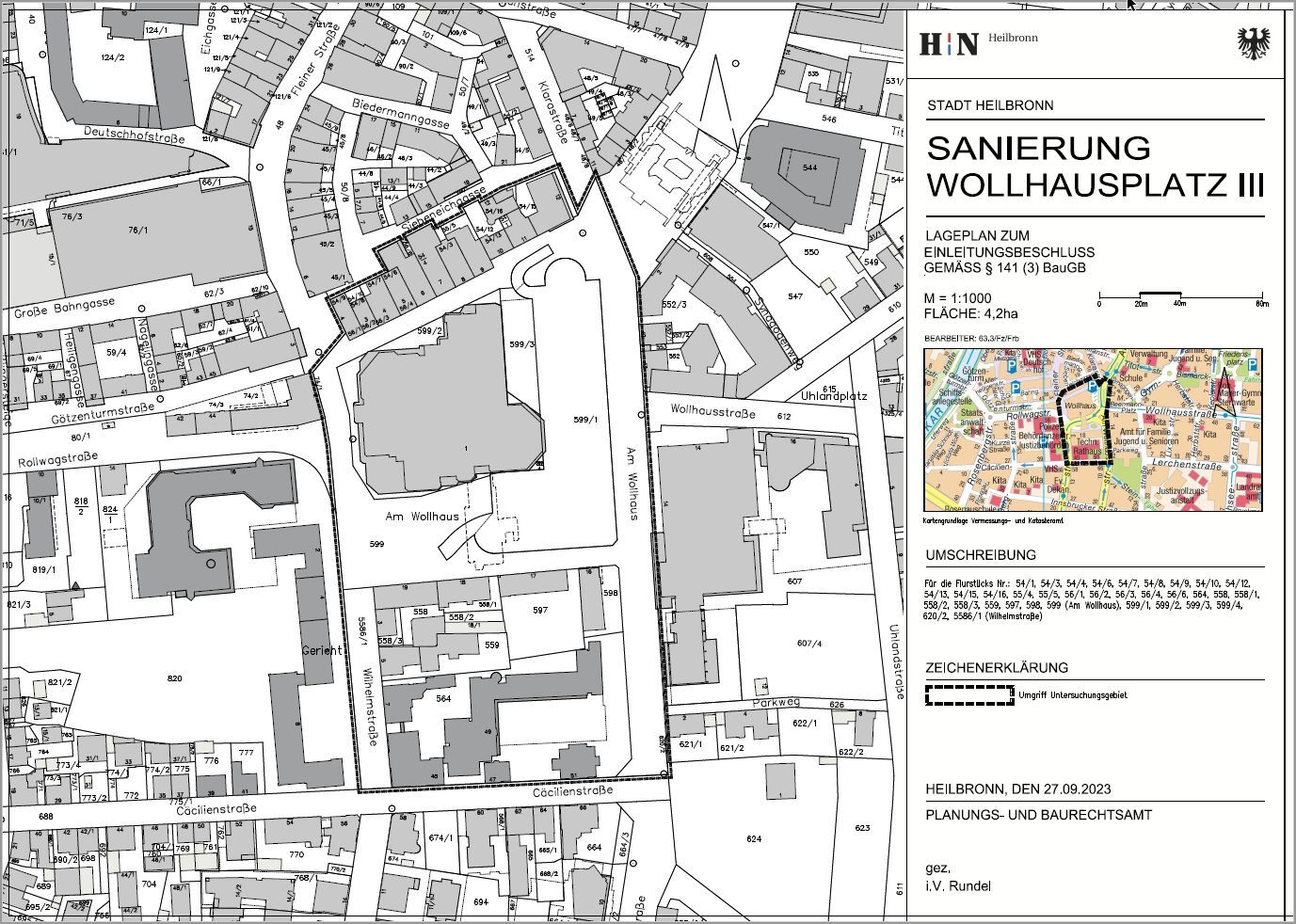Select the area text FLÄCHE: 4,2ha
Viewport: 1296px width, 924px height.
(971, 314)
